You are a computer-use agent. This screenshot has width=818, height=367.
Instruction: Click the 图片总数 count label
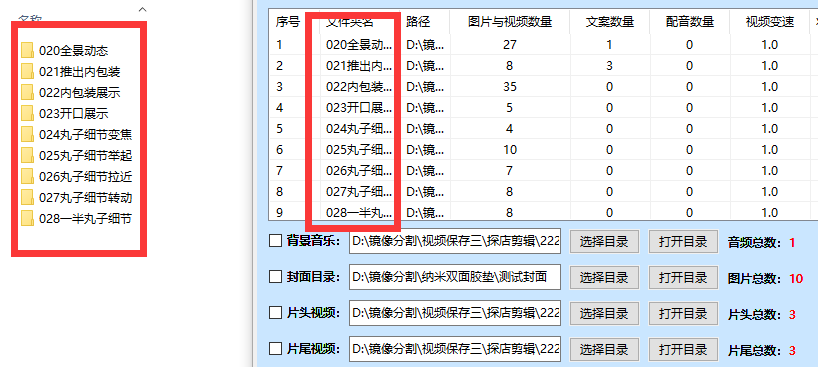coord(765,278)
